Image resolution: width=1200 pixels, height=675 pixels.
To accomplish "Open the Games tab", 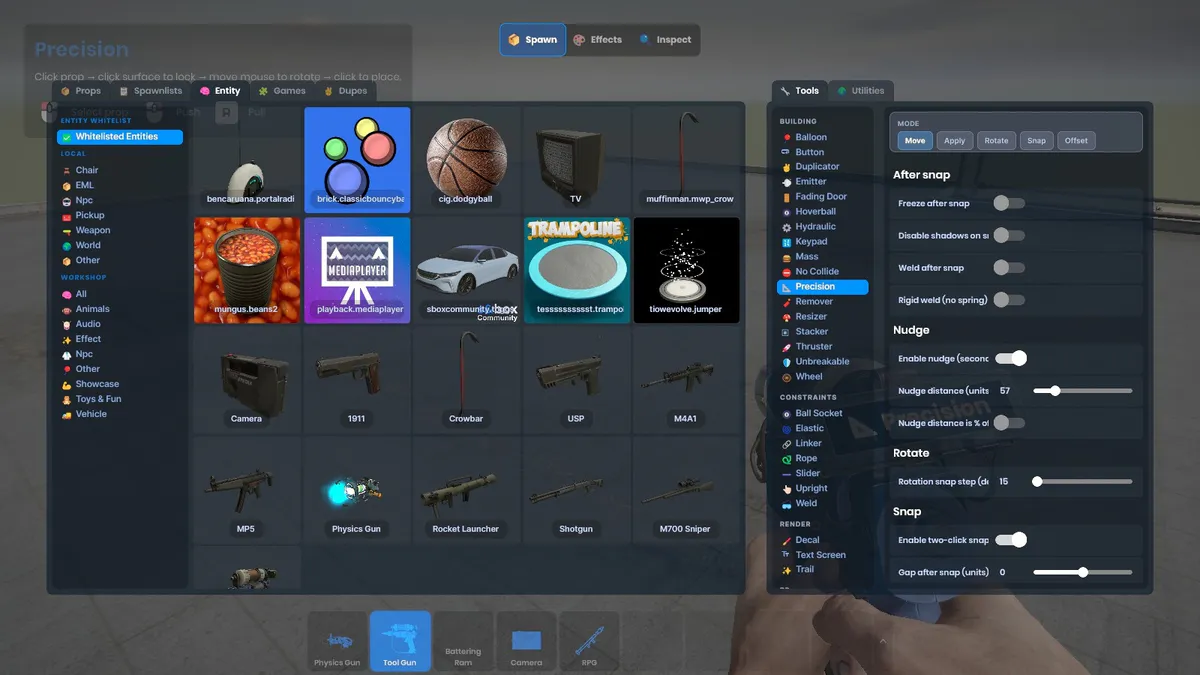I will click(282, 91).
